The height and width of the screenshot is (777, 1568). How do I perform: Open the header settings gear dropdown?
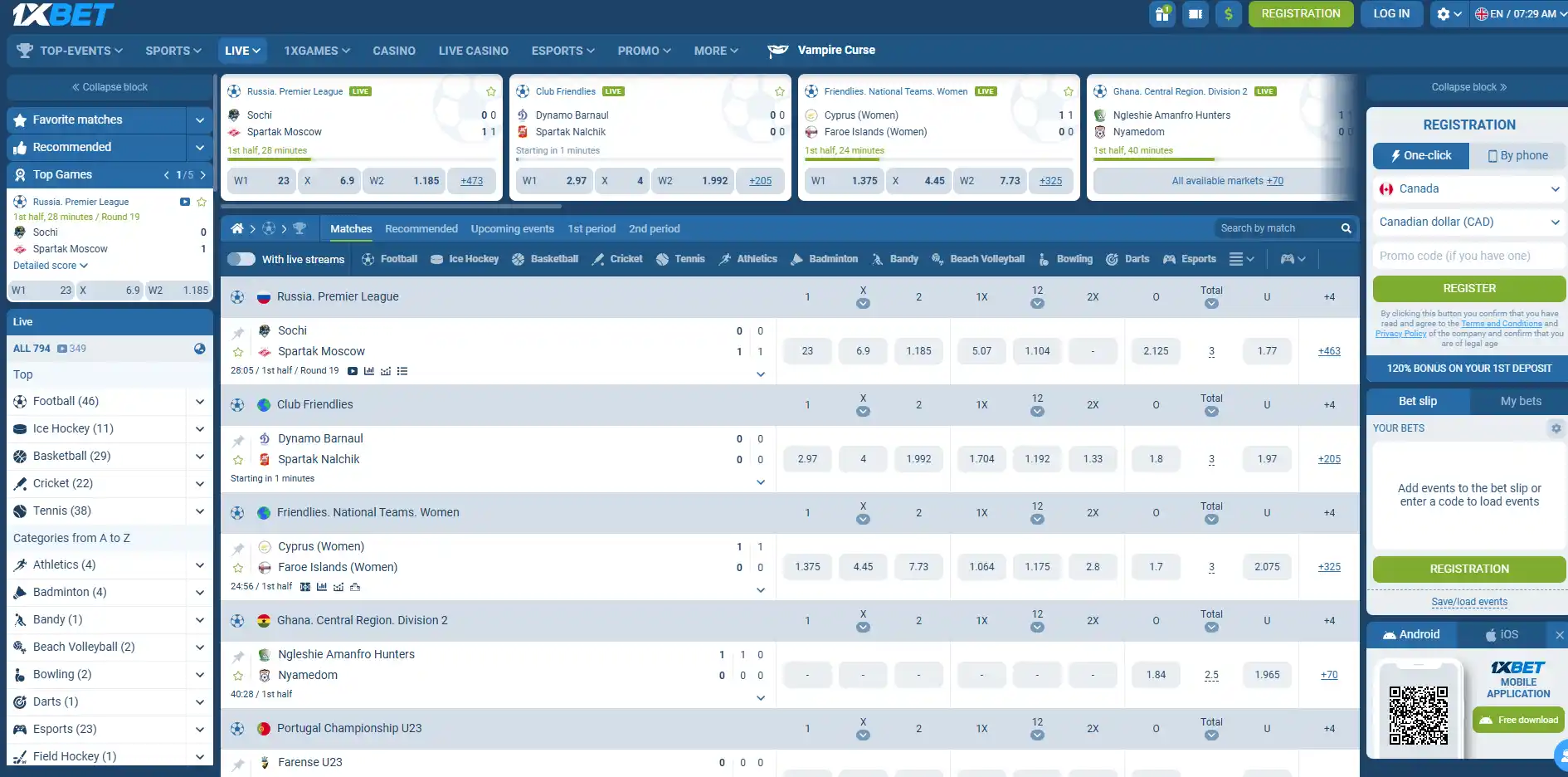1449,14
